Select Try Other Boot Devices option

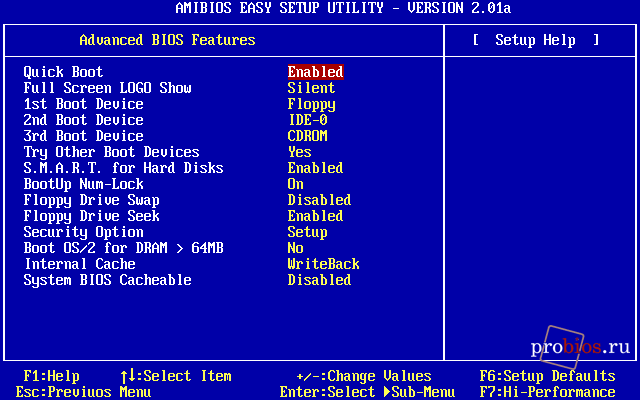pyautogui.click(x=111, y=152)
